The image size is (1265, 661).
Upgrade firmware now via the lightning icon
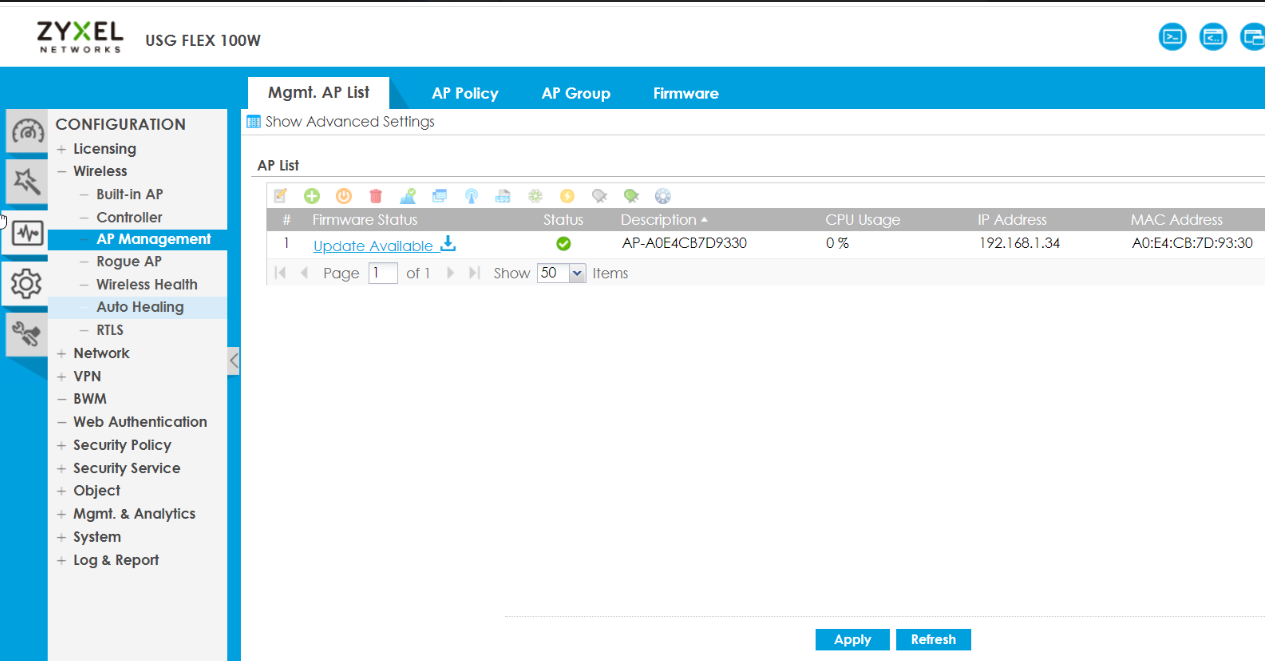(567, 195)
